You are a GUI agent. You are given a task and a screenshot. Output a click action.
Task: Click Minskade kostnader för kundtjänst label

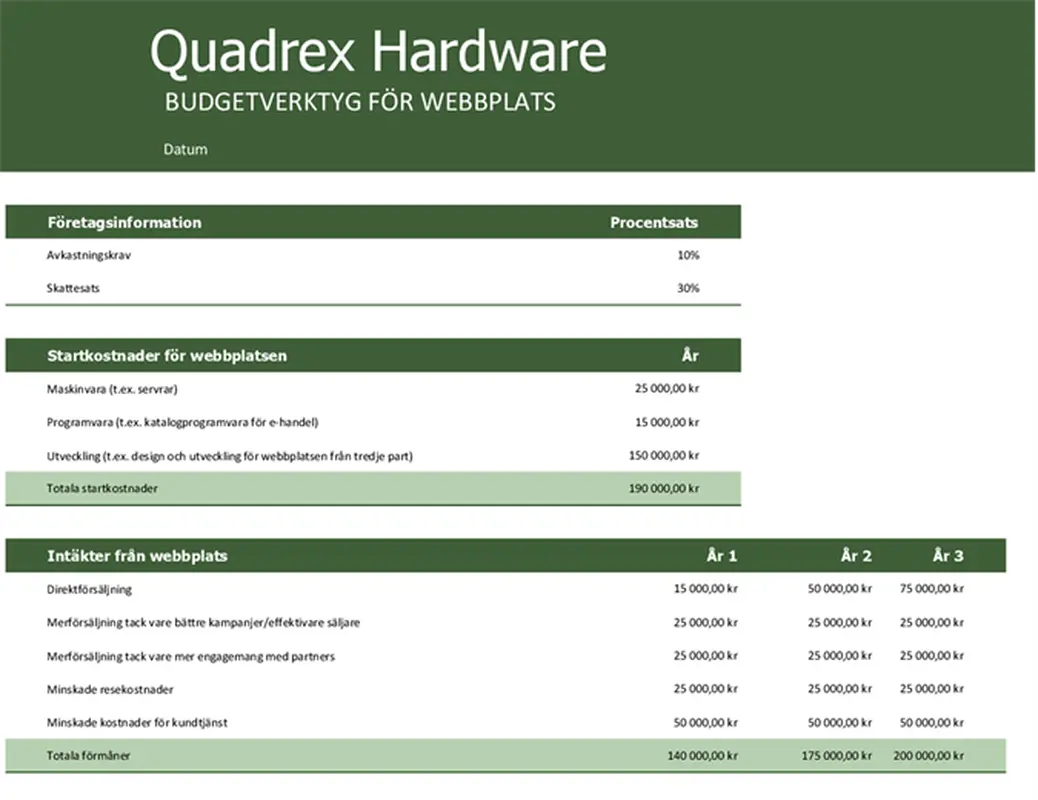tap(137, 723)
